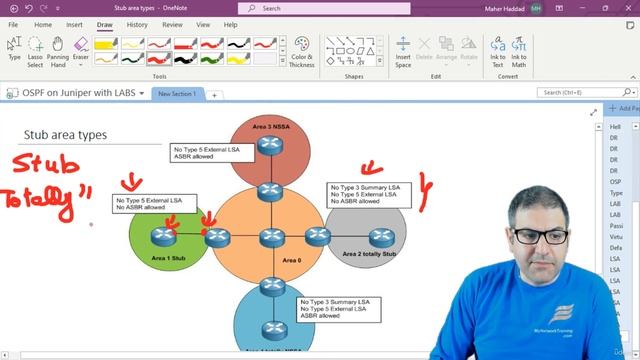The width and height of the screenshot is (640, 360).
Task: Select the ellipse shape
Action: (x=350, y=51)
